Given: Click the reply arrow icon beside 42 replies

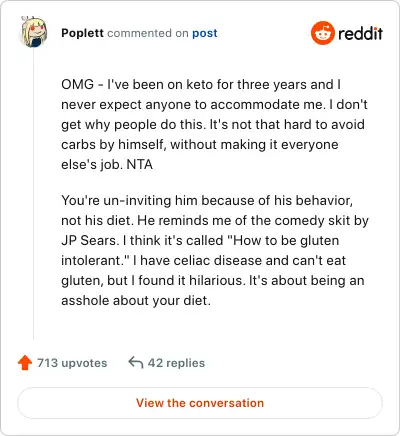Looking at the screenshot, I should coord(136,362).
